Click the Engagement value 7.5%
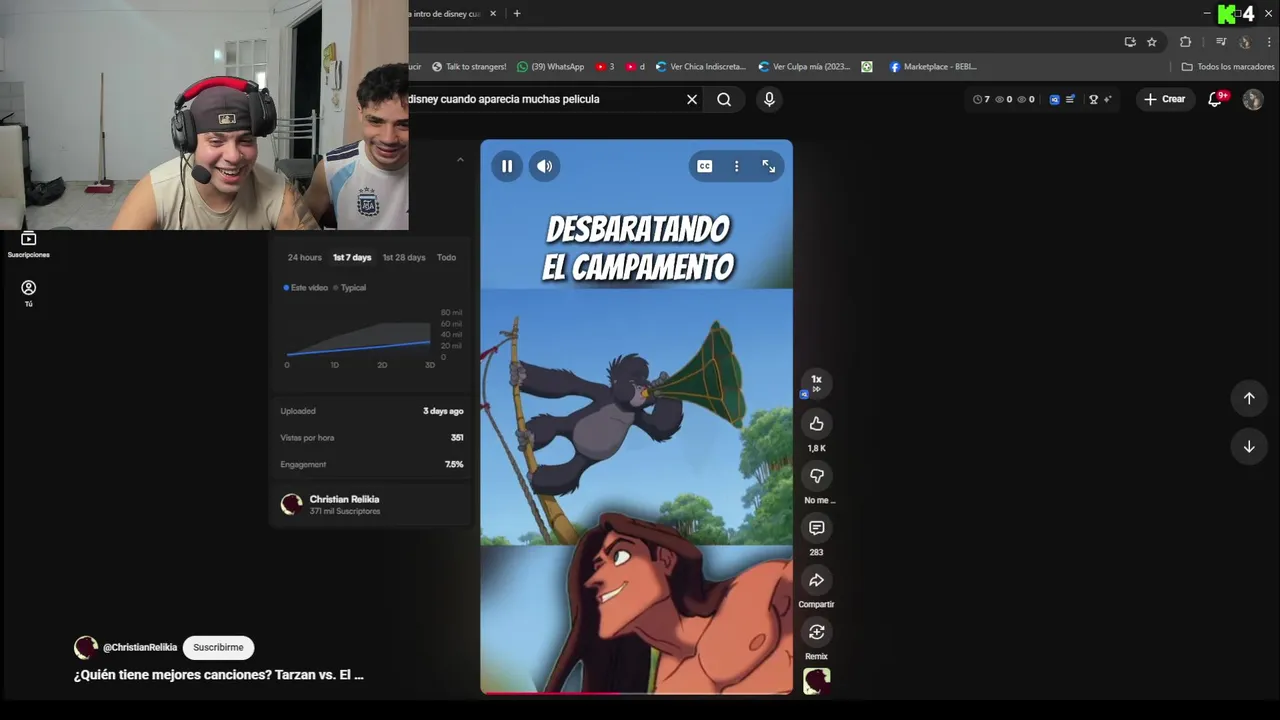 coord(454,464)
